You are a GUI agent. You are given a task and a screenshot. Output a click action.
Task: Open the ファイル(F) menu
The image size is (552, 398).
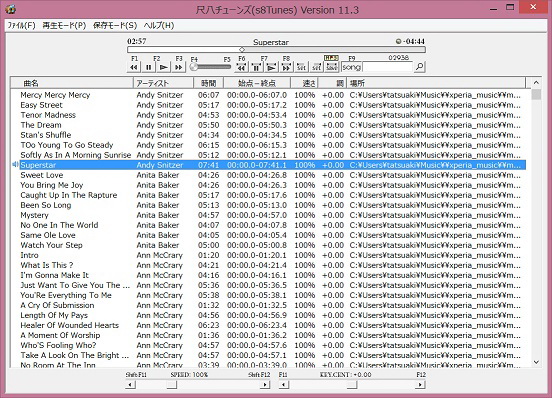(x=21, y=25)
